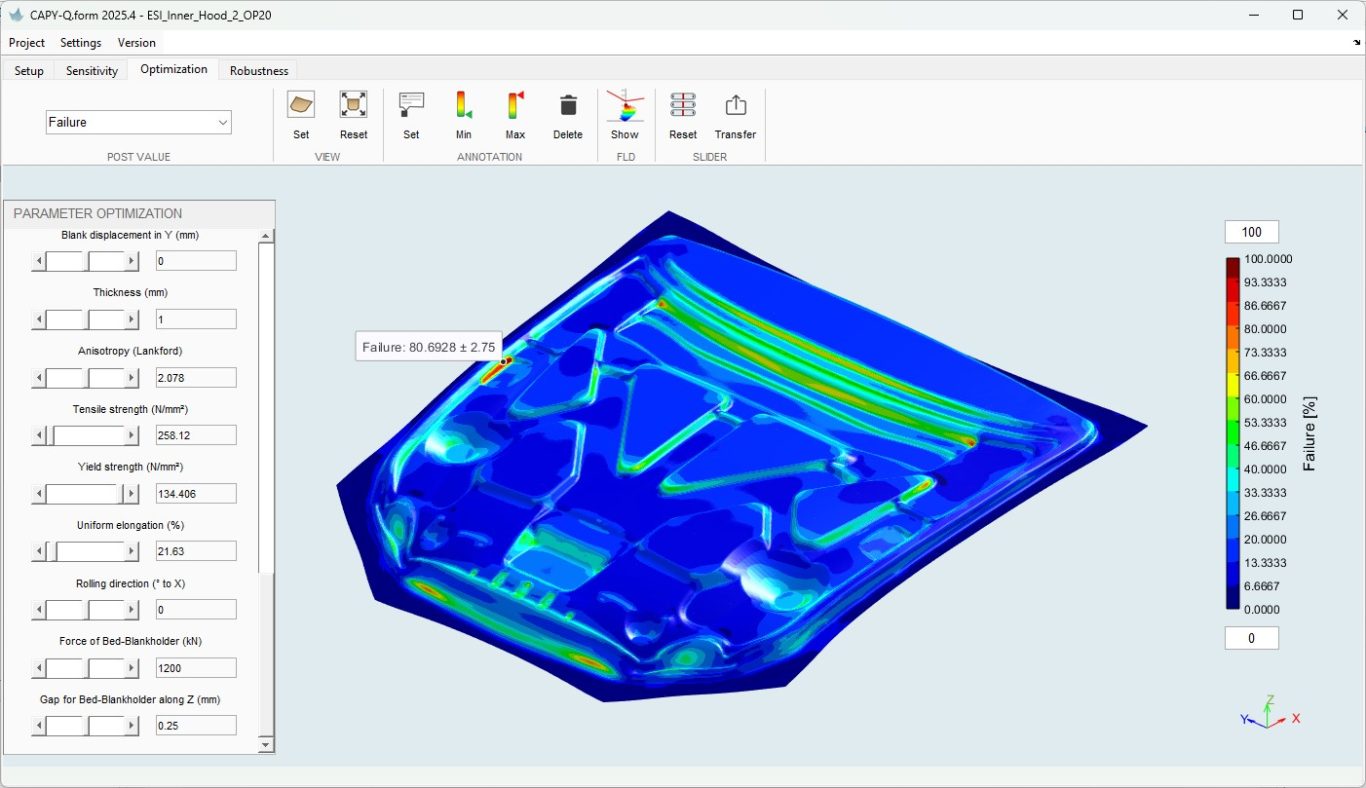
Task: Open the Failure post value dropdown
Action: pos(139,122)
